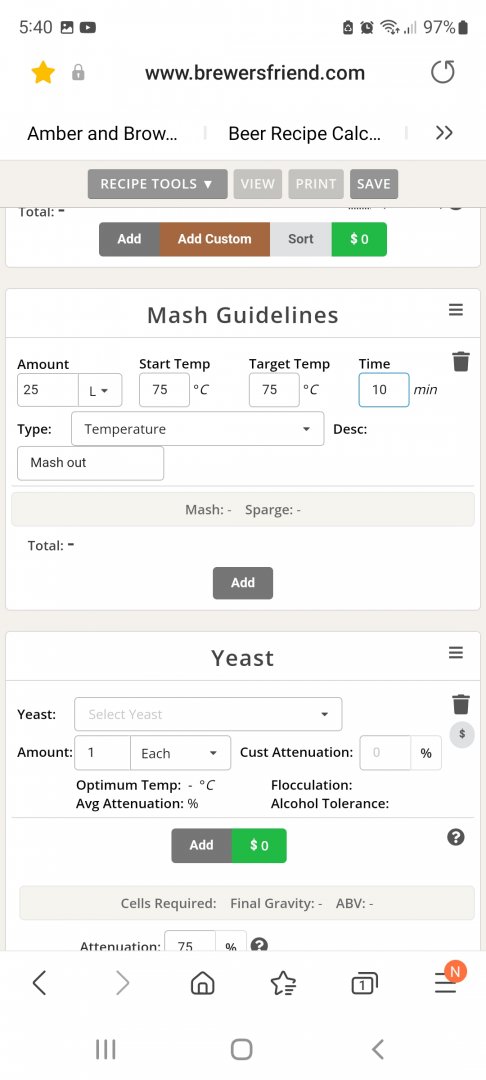Viewport: 486px width, 1080px height.
Task: Click the yeast price dollar icon
Action: click(x=462, y=734)
